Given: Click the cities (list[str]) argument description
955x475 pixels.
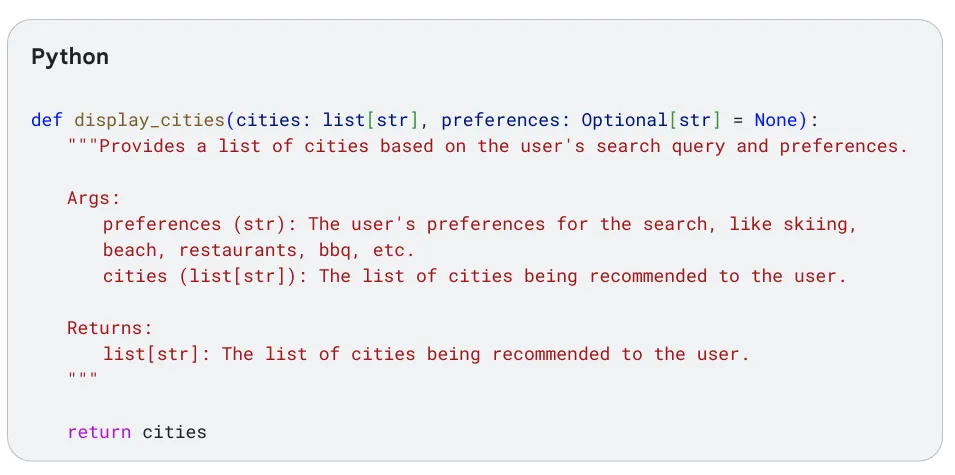Looking at the screenshot, I should pyautogui.click(x=474, y=276).
